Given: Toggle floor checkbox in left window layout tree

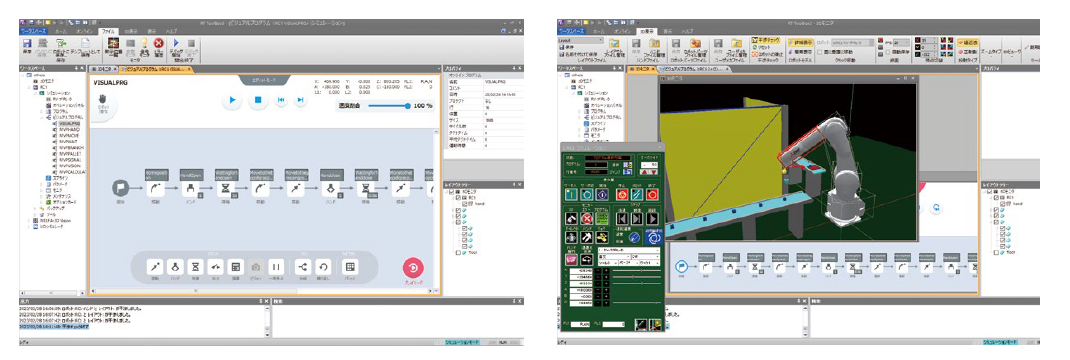Looking at the screenshot, I should 458,253.
